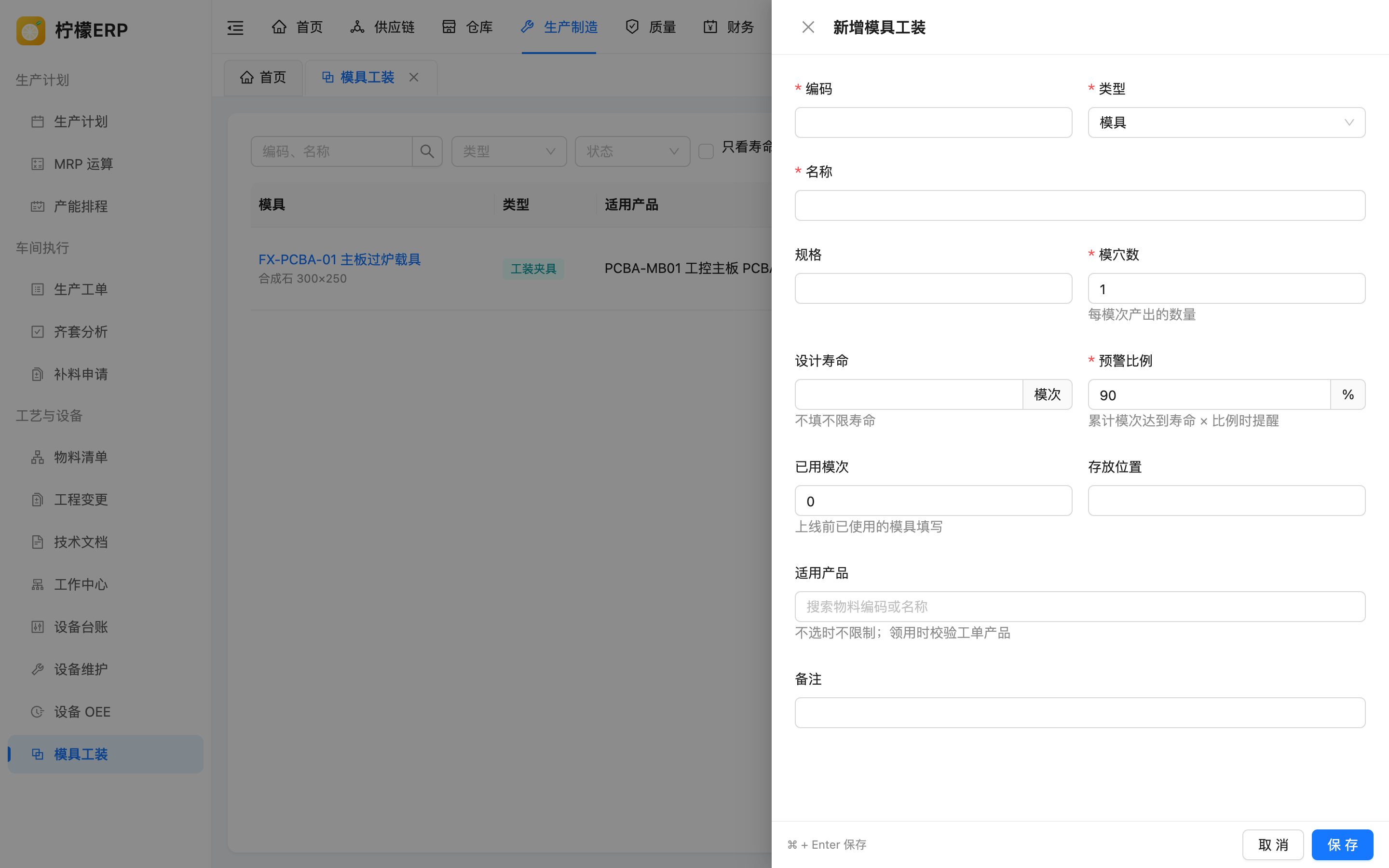Image resolution: width=1389 pixels, height=868 pixels.
Task: Open 工作中心 in the sidebar
Action: pyautogui.click(x=106, y=584)
